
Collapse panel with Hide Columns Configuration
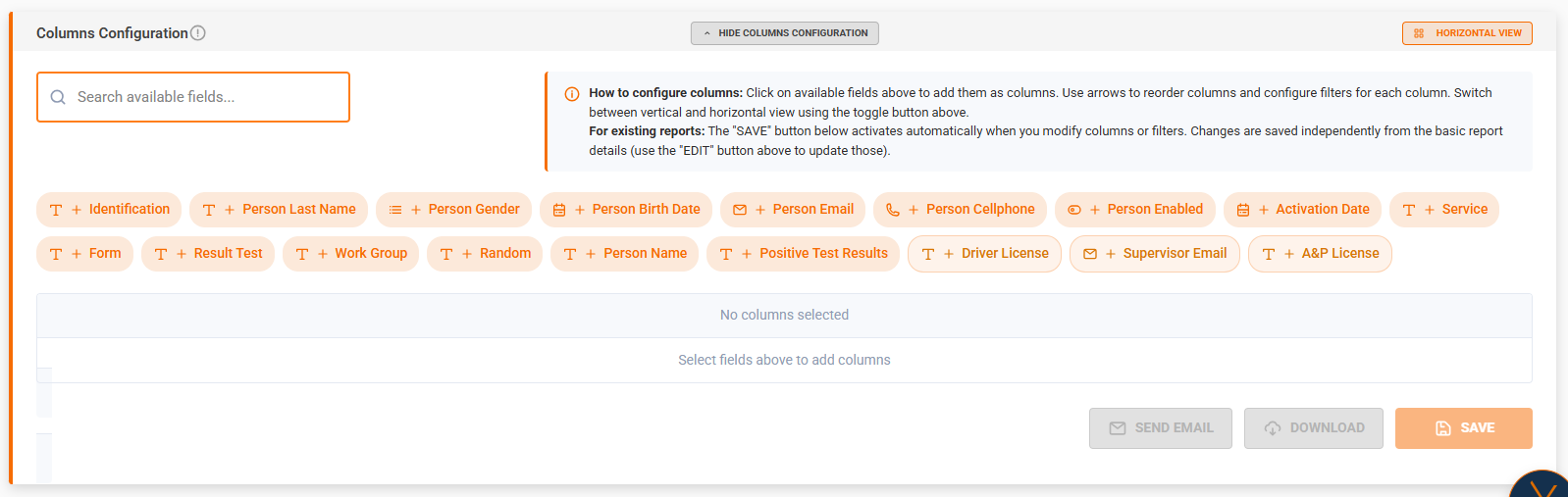point(784,33)
